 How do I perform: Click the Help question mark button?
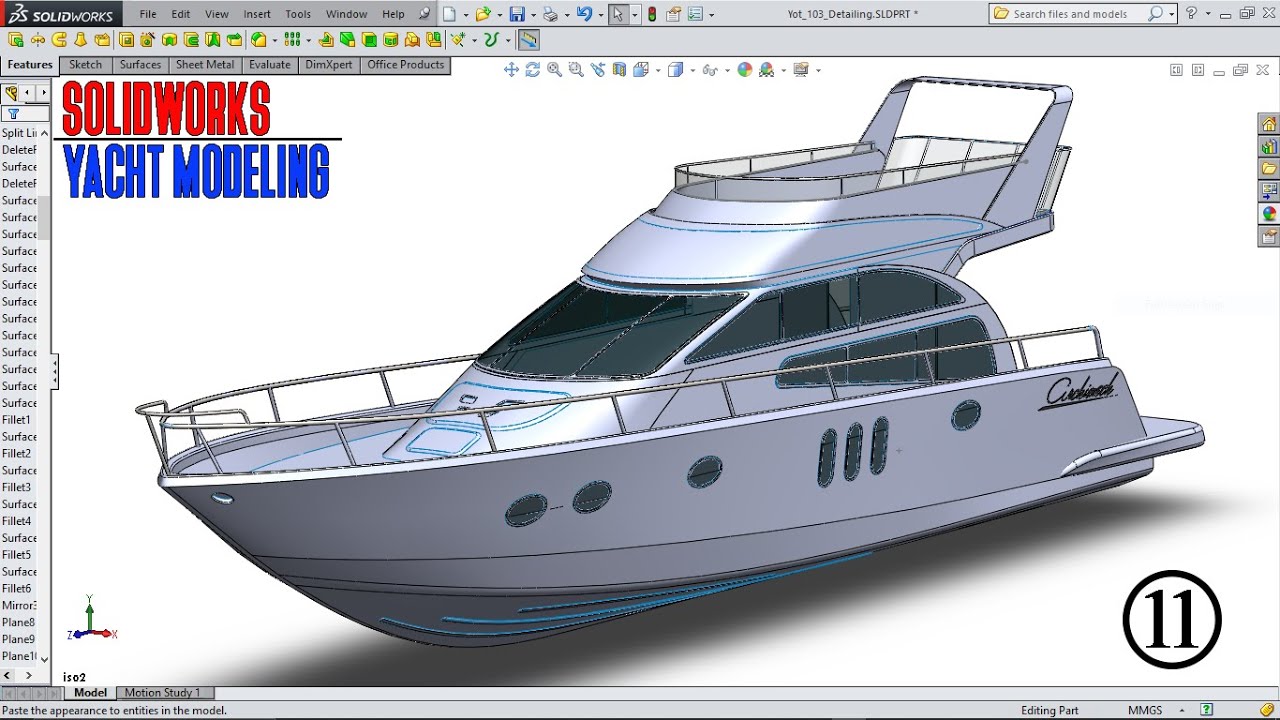click(x=1191, y=14)
